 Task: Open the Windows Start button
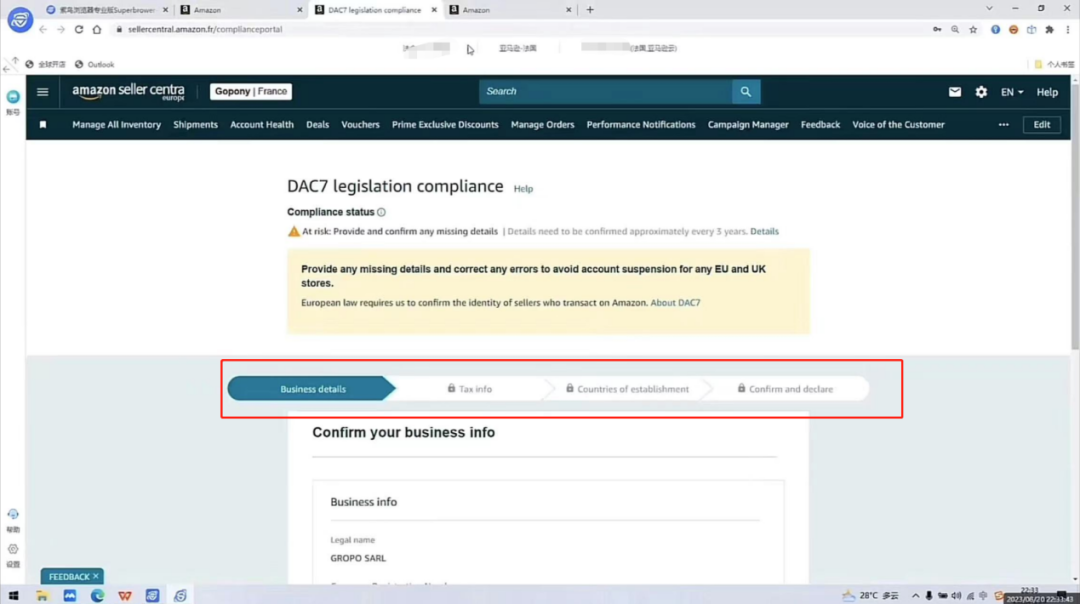point(14,595)
